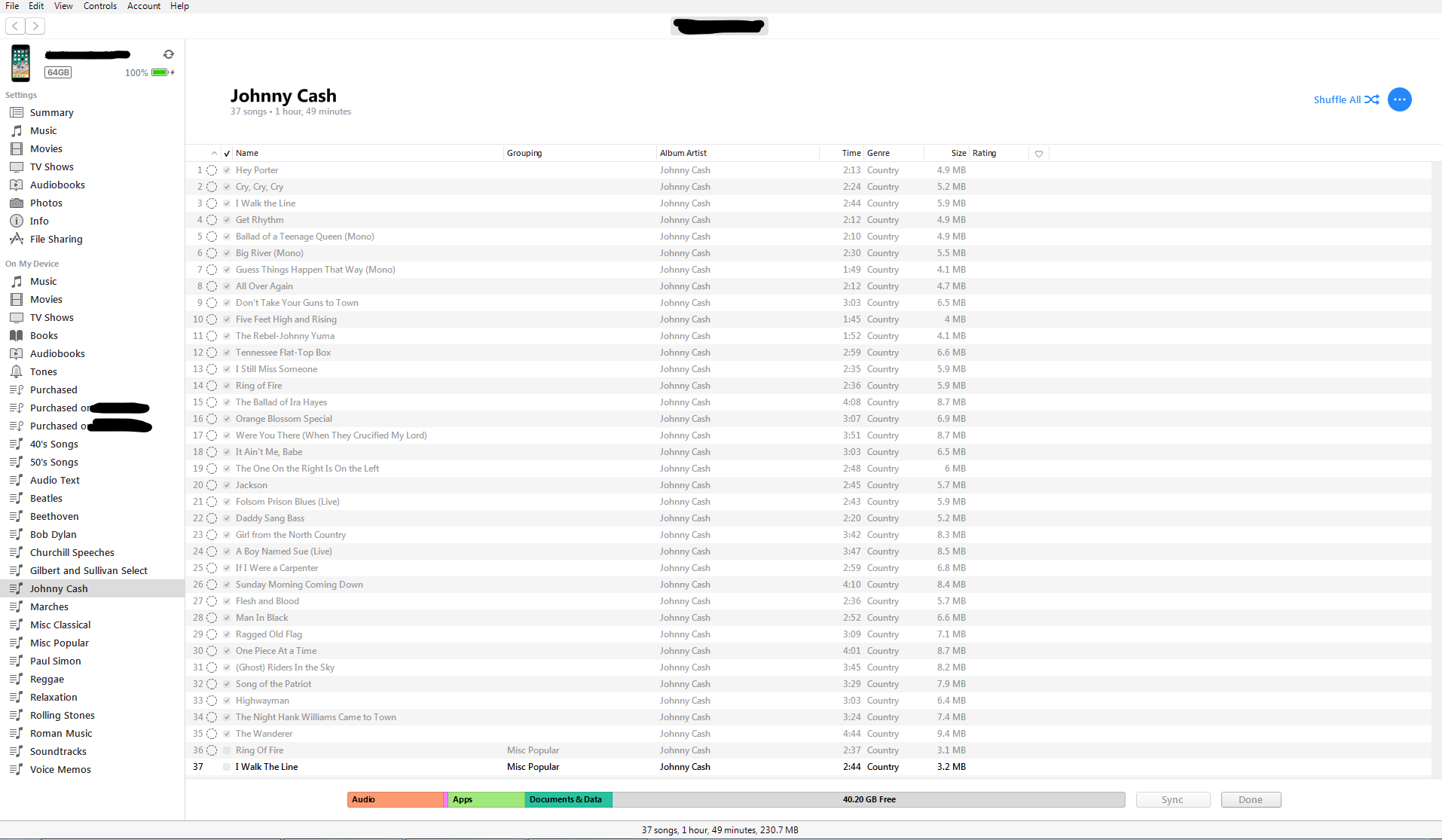Screen dimensions: 1442x840
Task: Click the Apps segment of storage bar
Action: (x=487, y=800)
